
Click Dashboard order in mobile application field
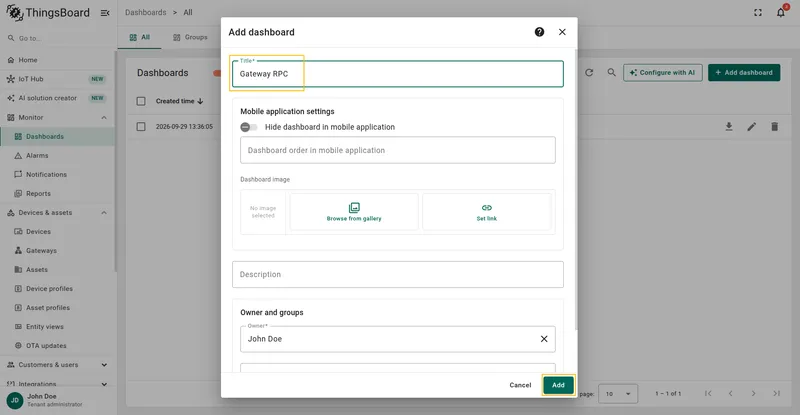[x=397, y=150]
